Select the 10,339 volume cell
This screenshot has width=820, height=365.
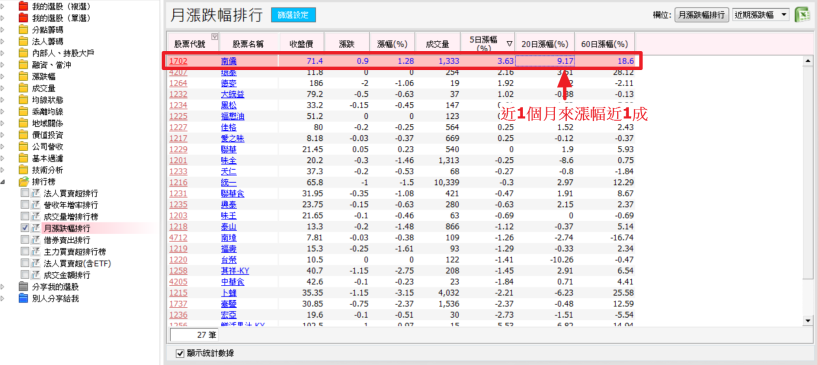438,182
